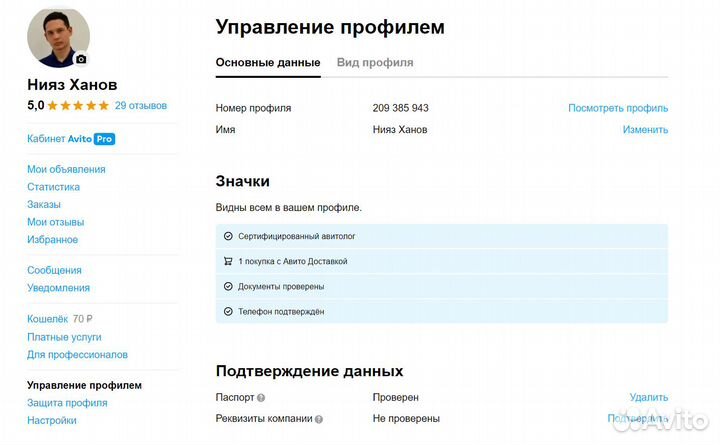The height and width of the screenshot is (445, 720).
Task: Click the Проверен passport status
Action: (395, 398)
